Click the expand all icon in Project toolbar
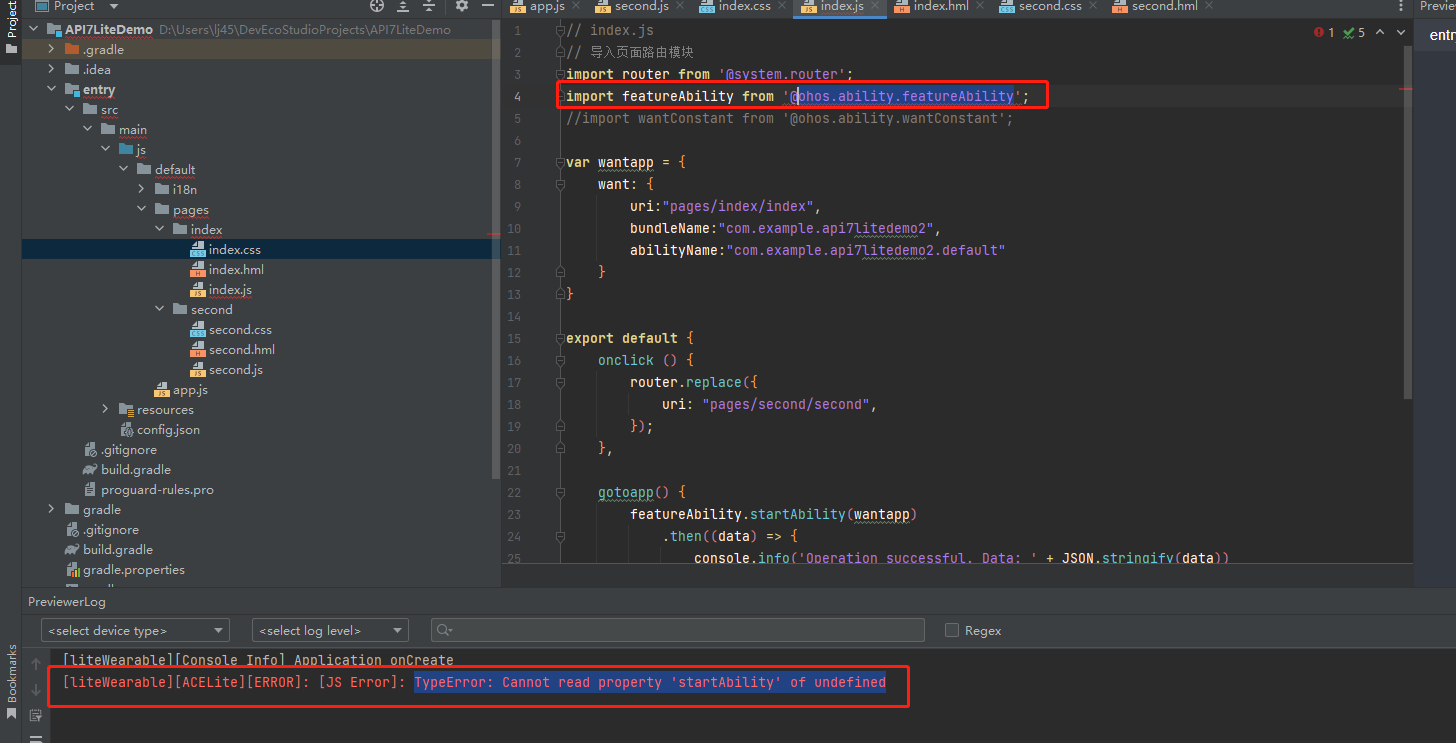Viewport: 1456px width, 743px height. 403,6
